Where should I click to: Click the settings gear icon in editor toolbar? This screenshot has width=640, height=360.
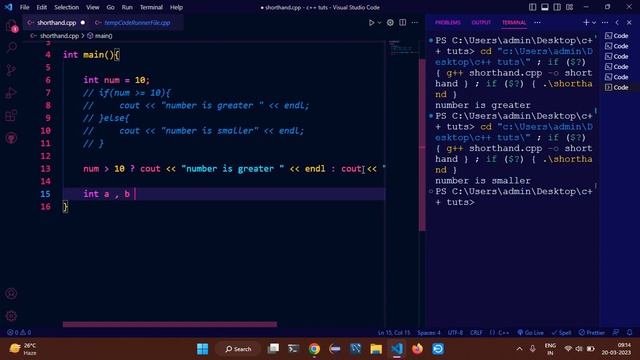coord(390,23)
